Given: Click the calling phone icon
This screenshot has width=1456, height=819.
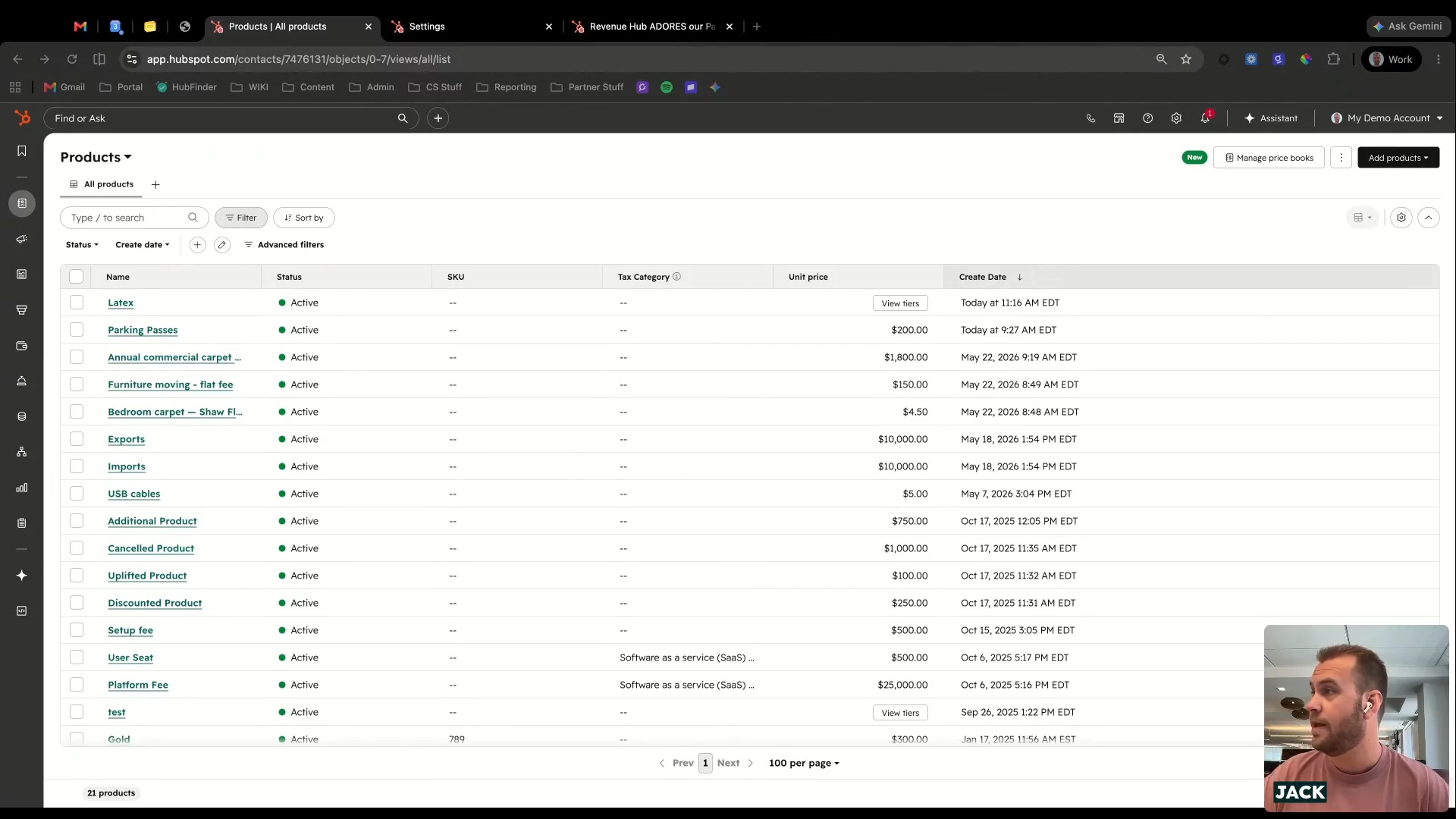Looking at the screenshot, I should [1090, 118].
